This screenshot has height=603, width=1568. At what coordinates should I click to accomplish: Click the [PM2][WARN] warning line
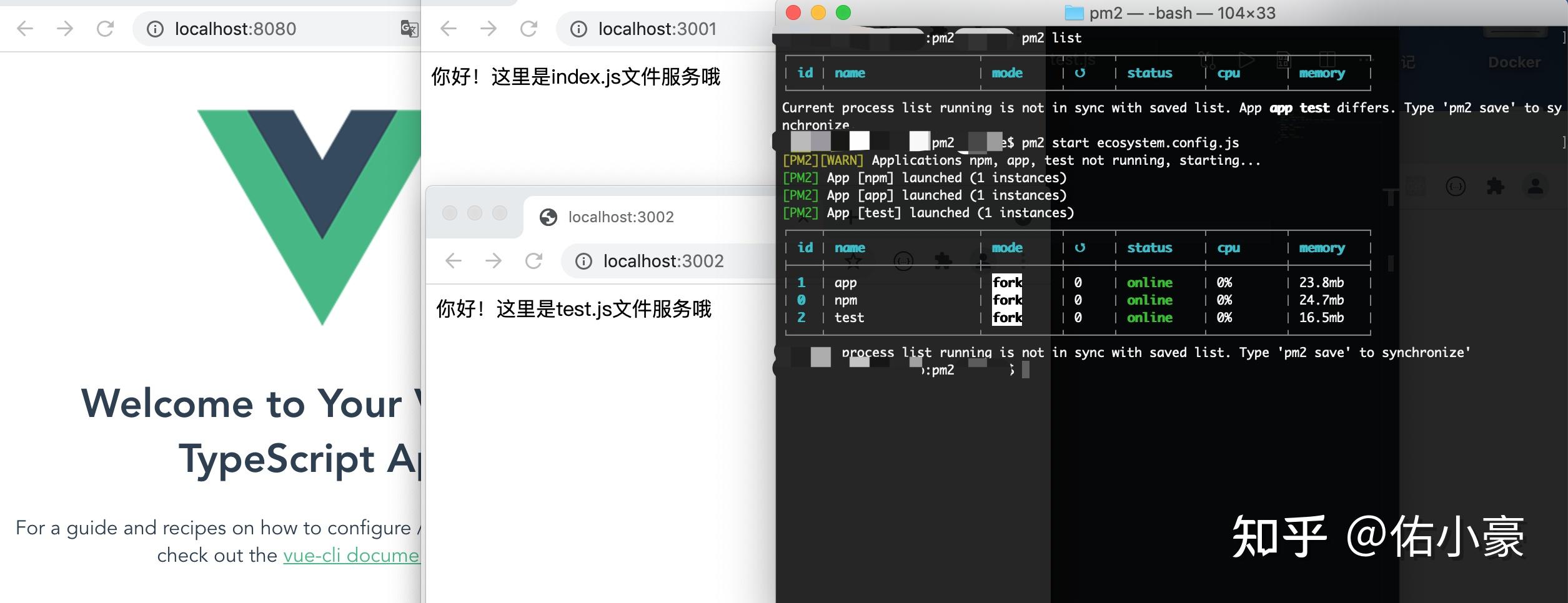coord(1021,160)
